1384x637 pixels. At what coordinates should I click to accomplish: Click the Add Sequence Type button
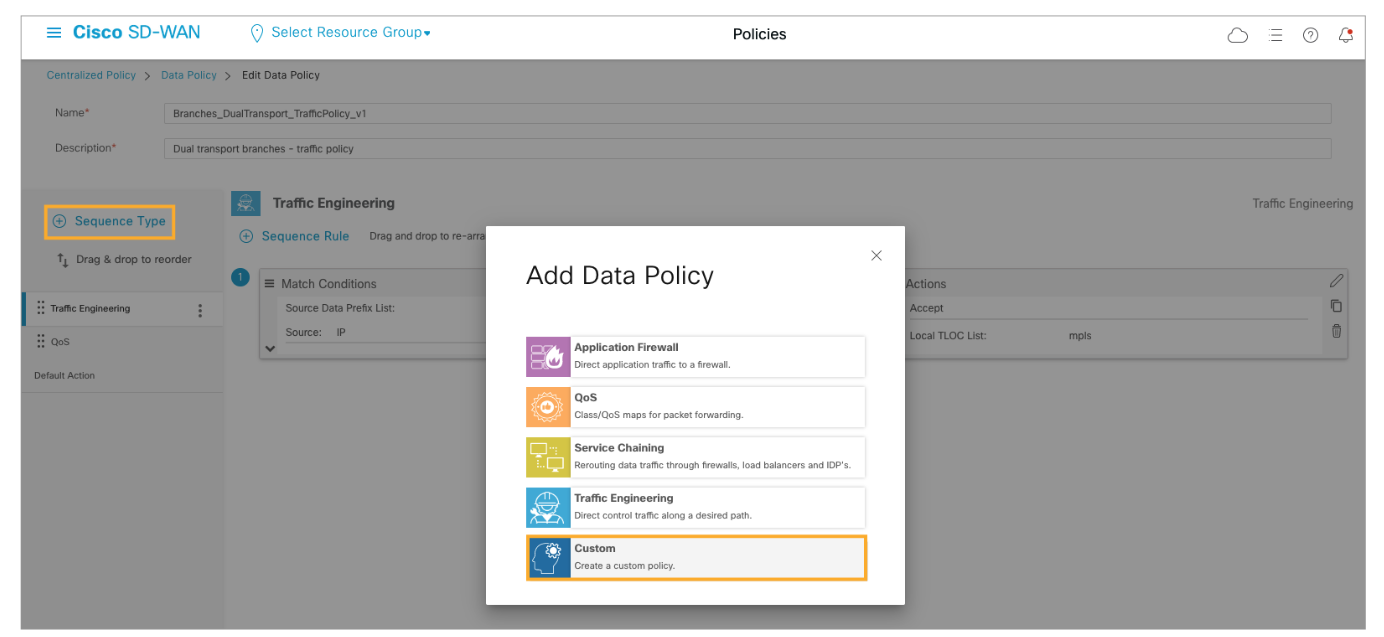click(x=110, y=222)
